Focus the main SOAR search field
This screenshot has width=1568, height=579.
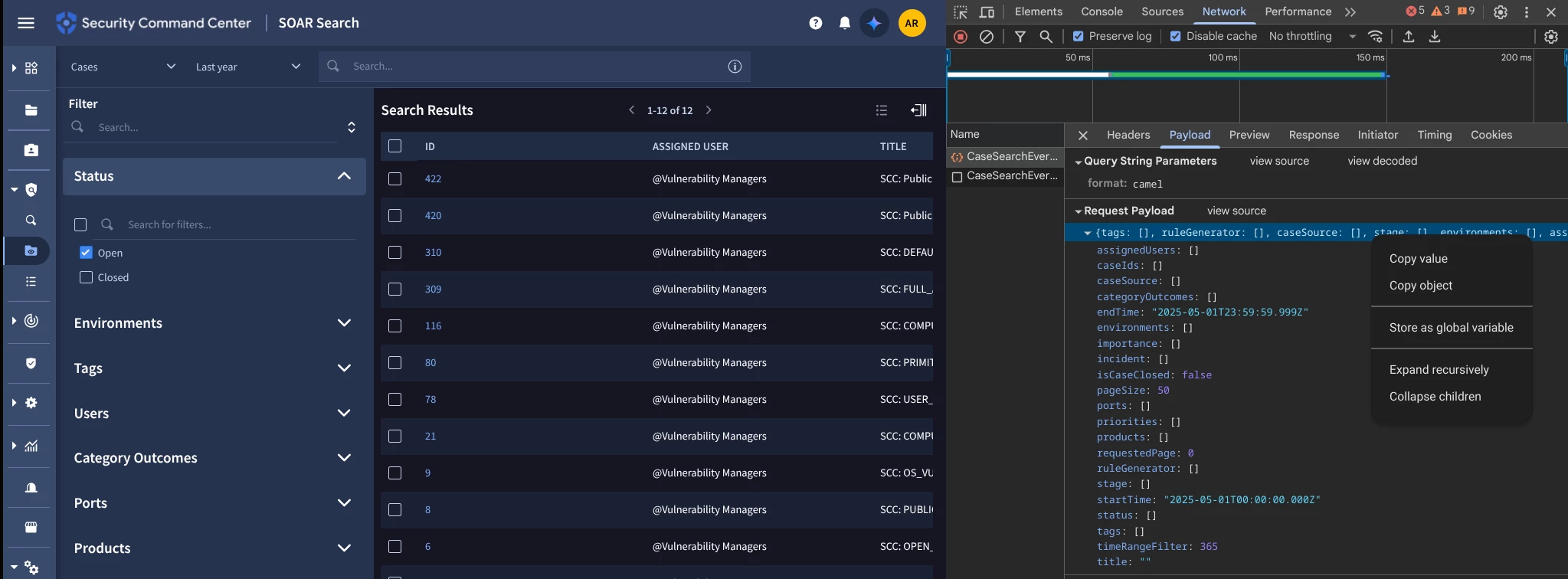[534, 67]
